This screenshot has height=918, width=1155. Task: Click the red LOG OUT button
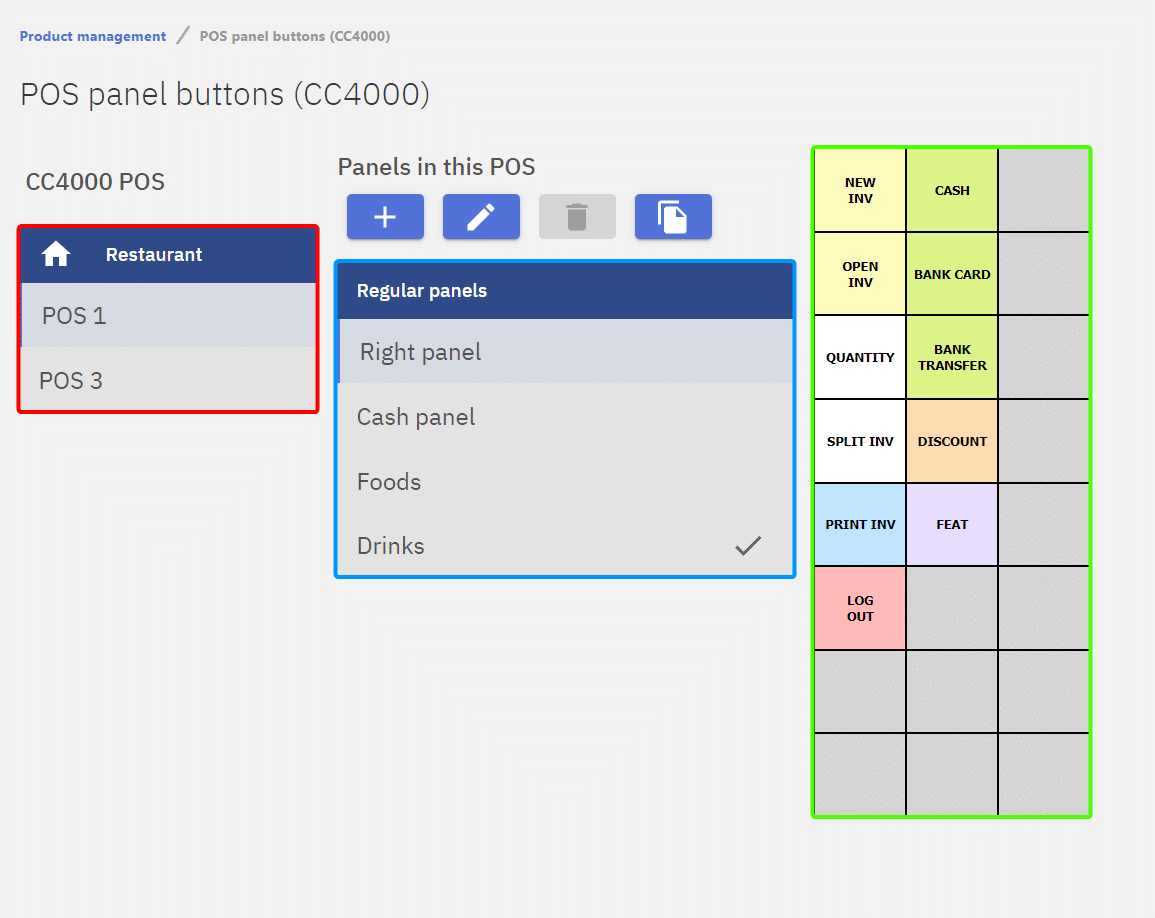pos(860,608)
